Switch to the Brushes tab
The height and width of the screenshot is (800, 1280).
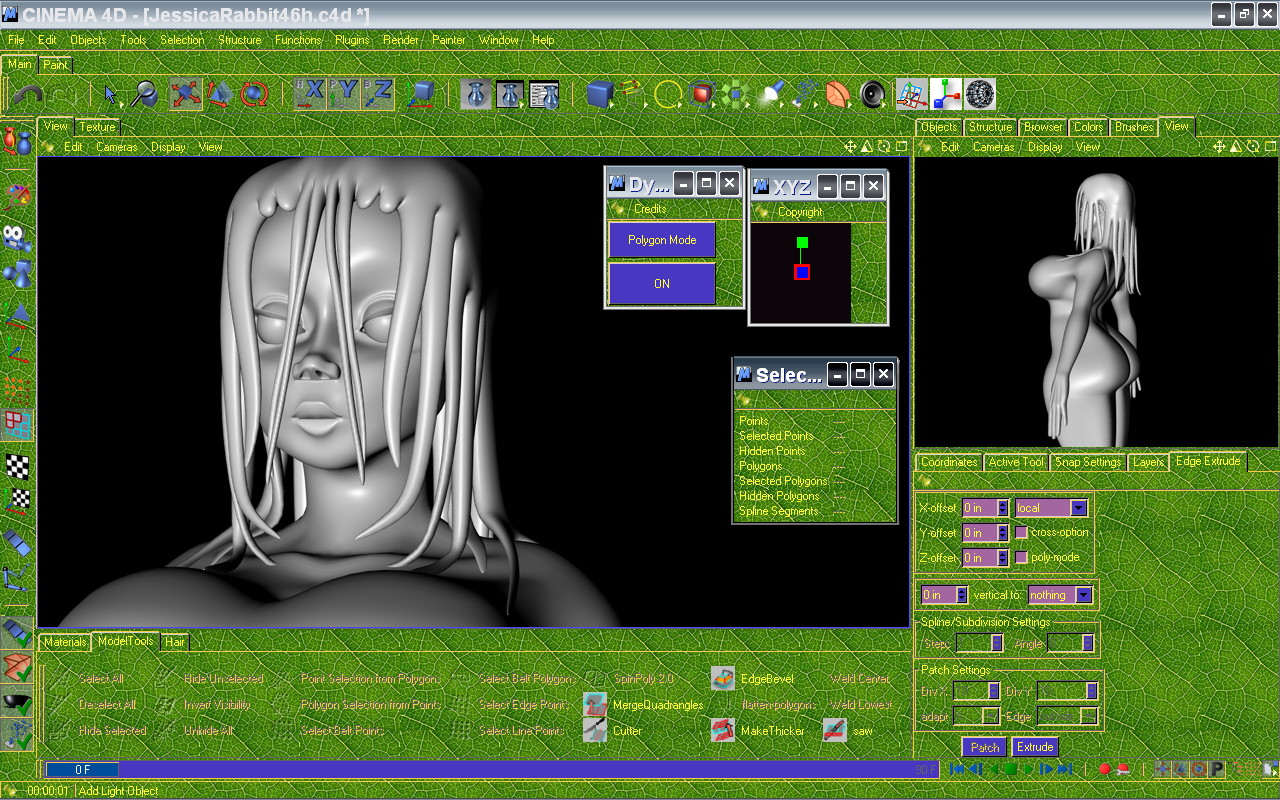[x=1134, y=127]
